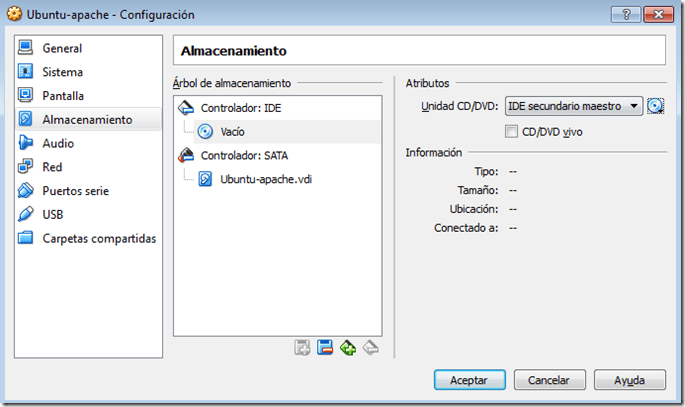Click the Aceptar button
Screen dimensions: 685x407
coord(469,380)
